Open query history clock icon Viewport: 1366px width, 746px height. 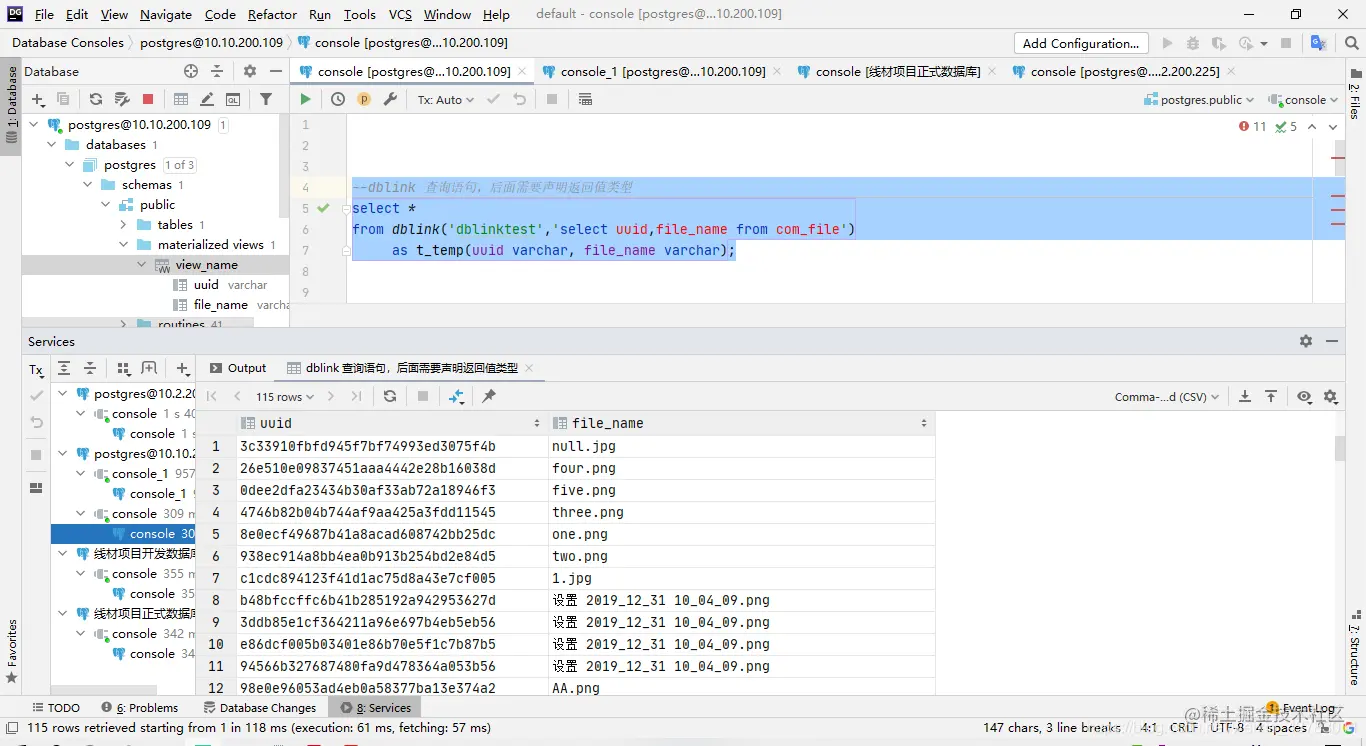338,99
